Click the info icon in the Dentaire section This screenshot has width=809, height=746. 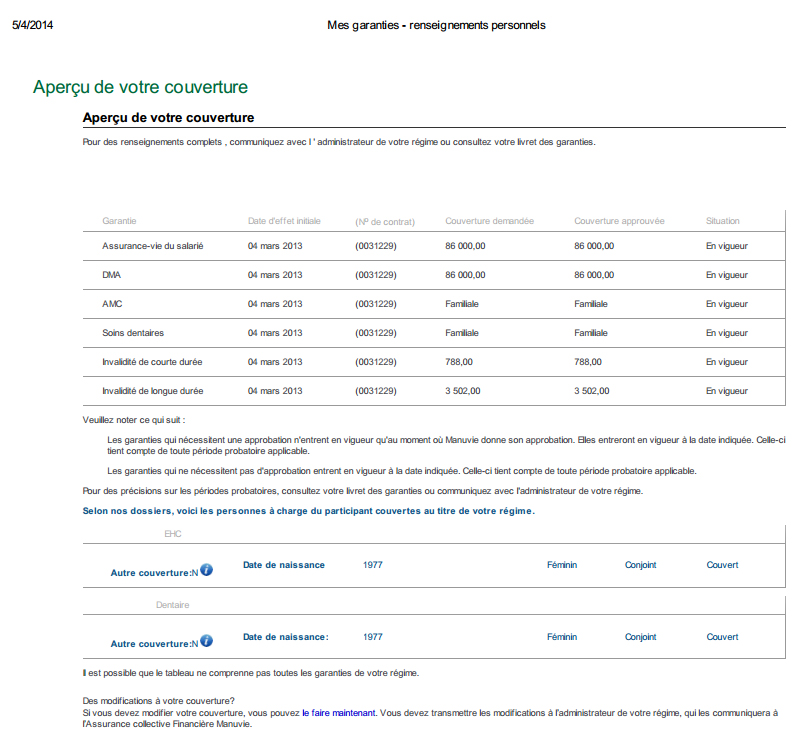coord(206,641)
